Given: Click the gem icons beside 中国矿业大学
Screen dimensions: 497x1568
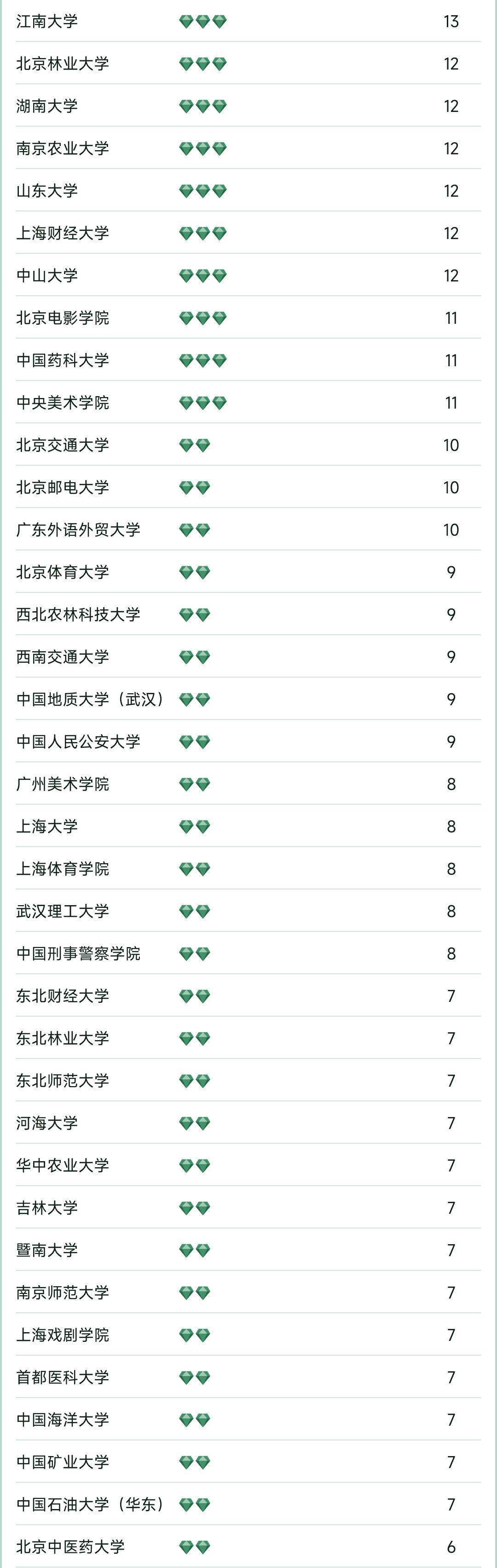Looking at the screenshot, I should pos(195,1462).
